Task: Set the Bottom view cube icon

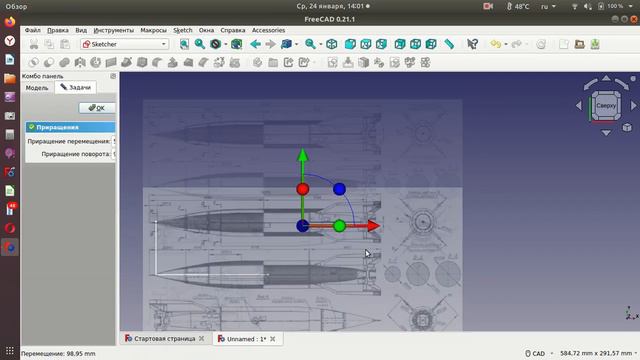Action: click(x=416, y=44)
